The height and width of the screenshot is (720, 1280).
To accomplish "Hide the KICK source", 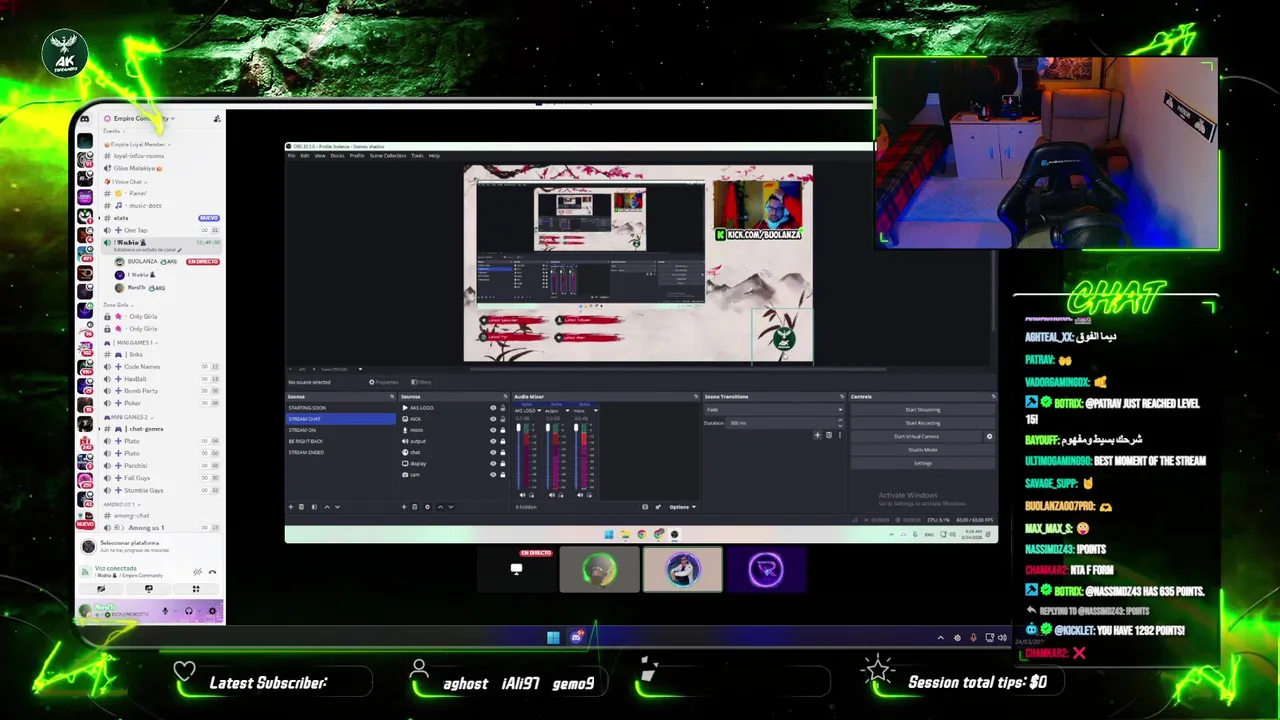I will pyautogui.click(x=493, y=419).
